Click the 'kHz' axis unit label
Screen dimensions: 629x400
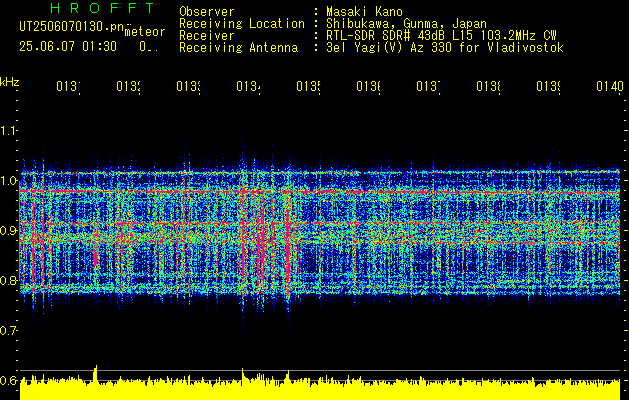click(x=9, y=82)
